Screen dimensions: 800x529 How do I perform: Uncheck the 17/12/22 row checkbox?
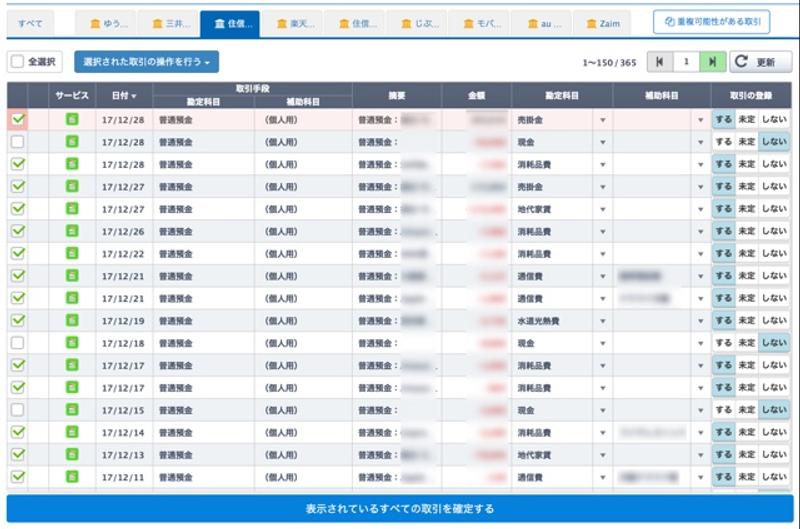(18, 254)
